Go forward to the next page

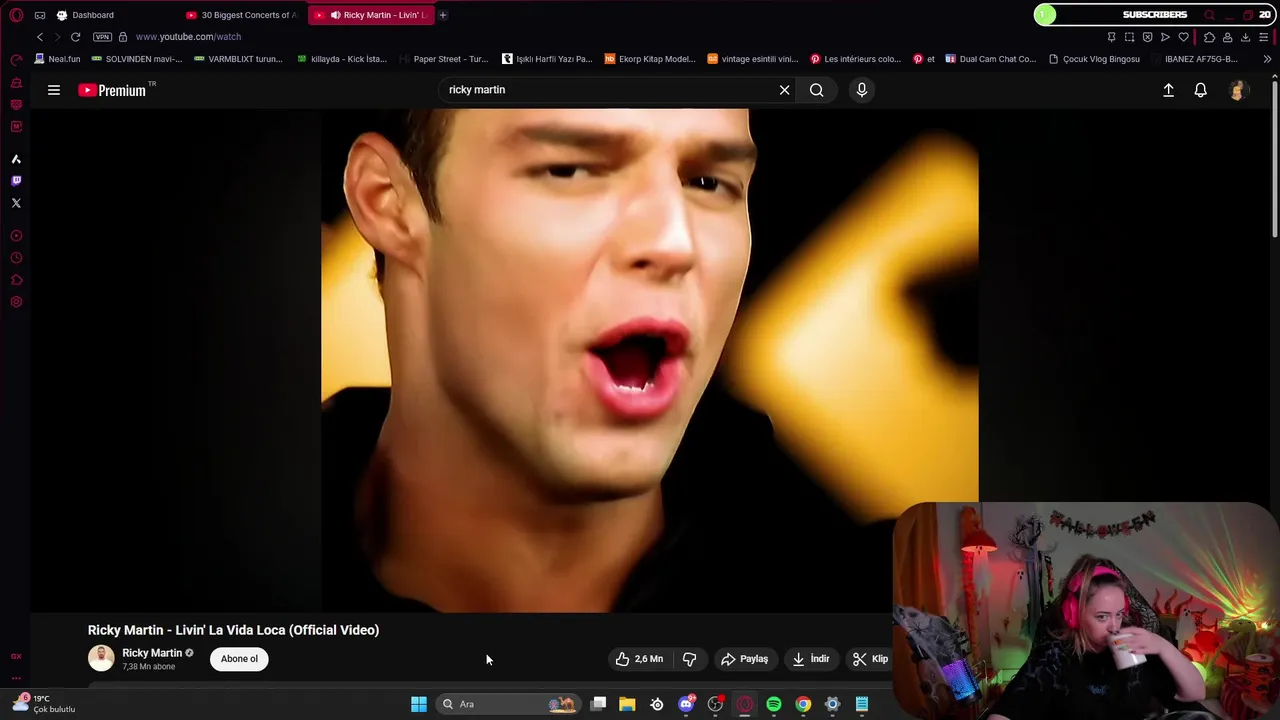click(x=57, y=37)
